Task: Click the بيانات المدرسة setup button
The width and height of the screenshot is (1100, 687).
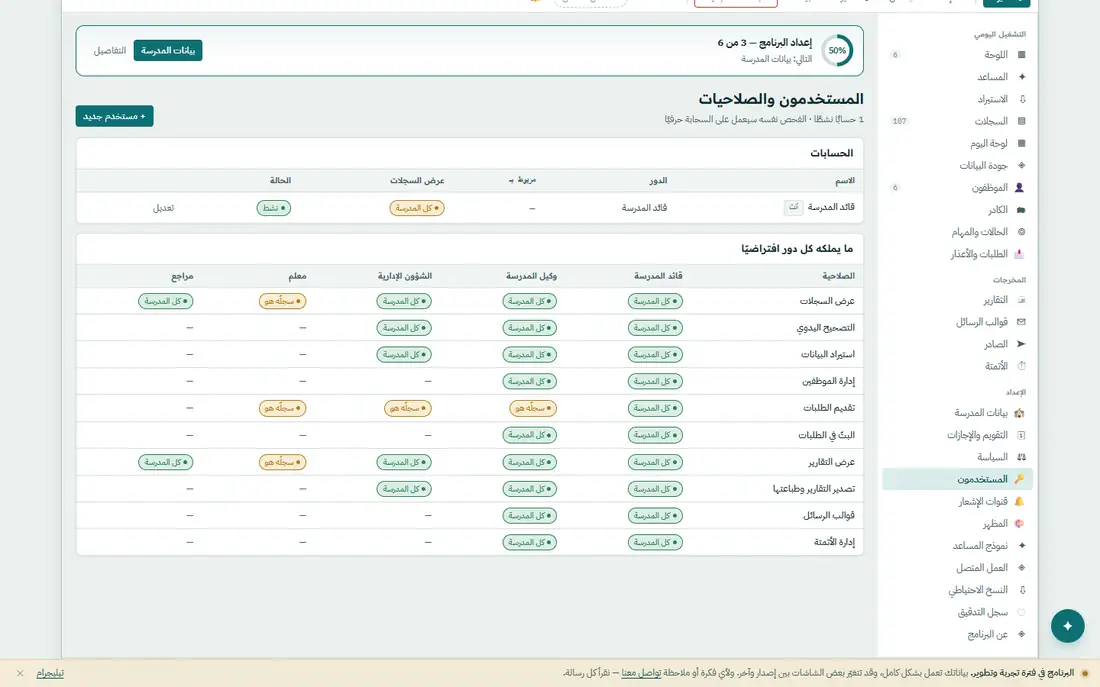Action: (x=168, y=51)
